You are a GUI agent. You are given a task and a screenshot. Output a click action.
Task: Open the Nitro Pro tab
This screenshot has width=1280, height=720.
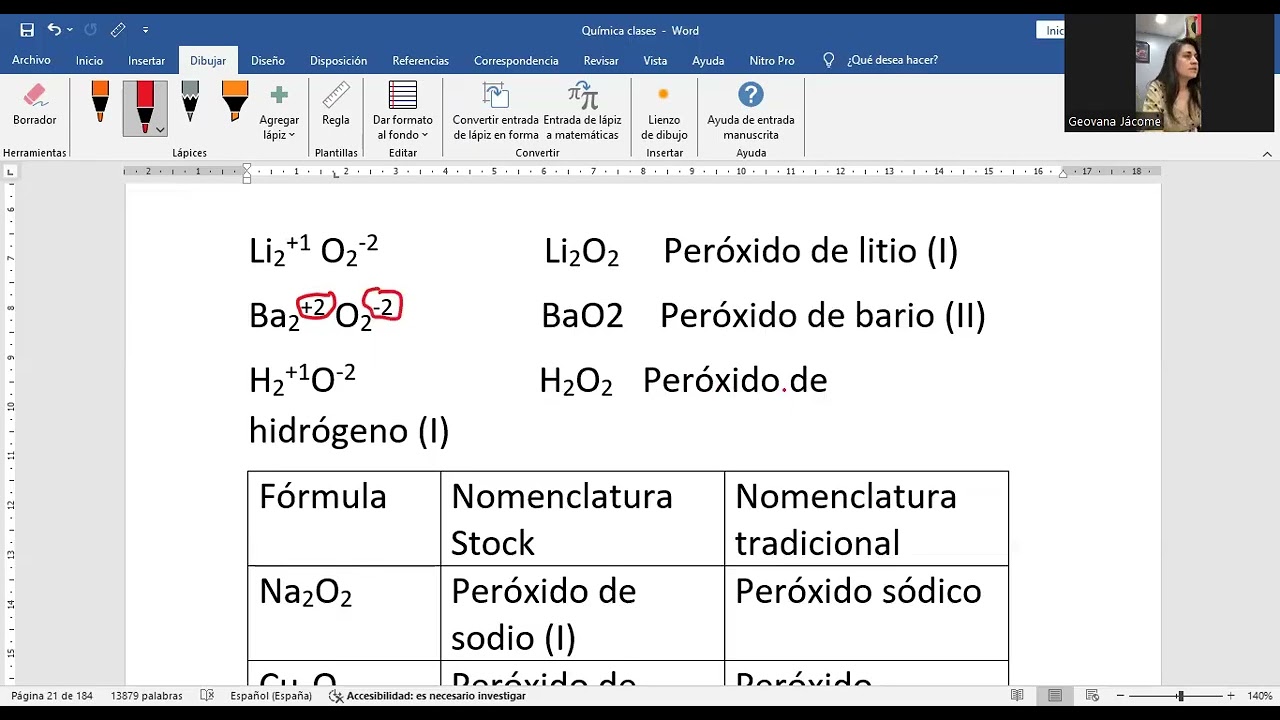point(772,60)
